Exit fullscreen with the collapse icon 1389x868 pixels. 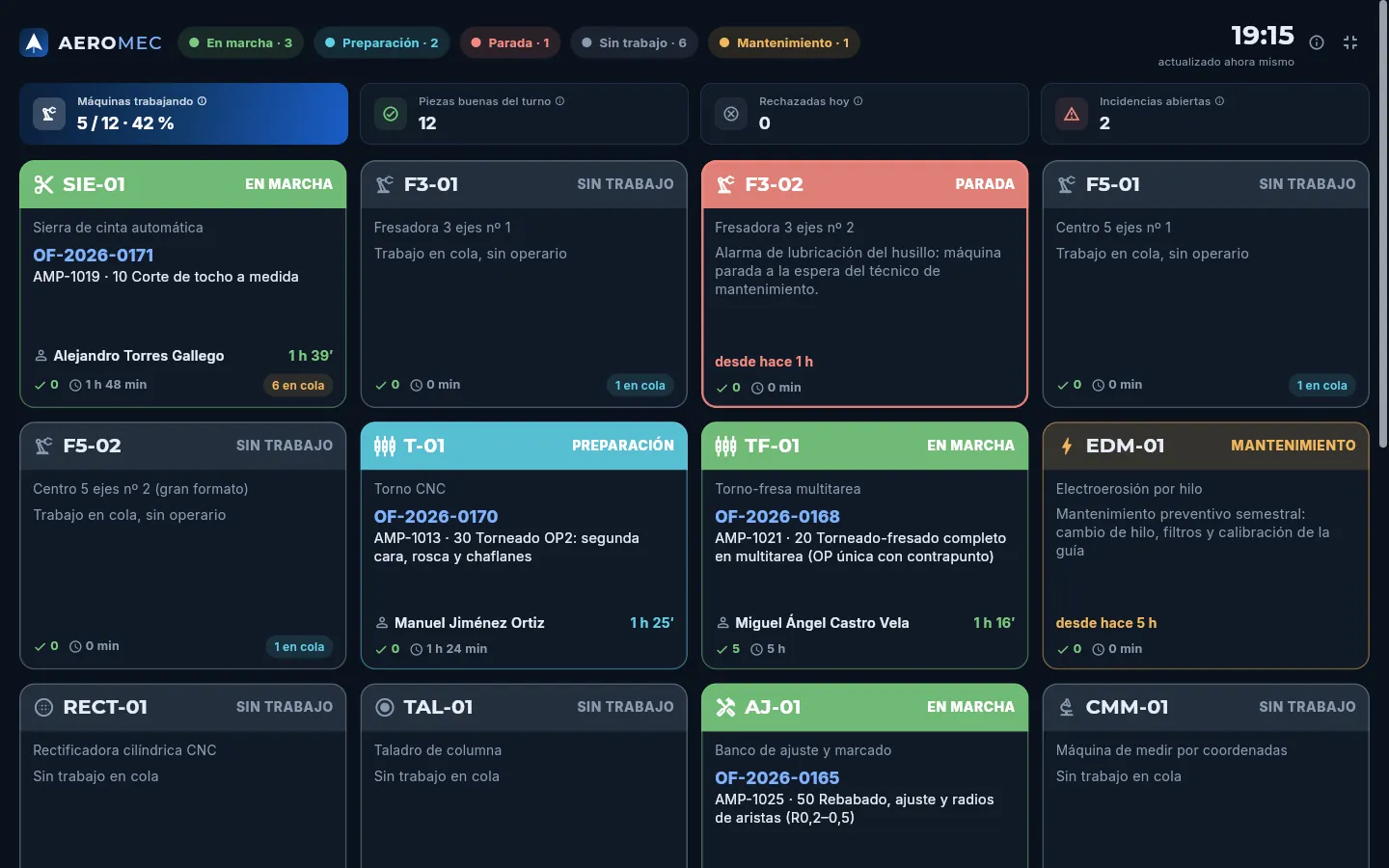[1350, 42]
